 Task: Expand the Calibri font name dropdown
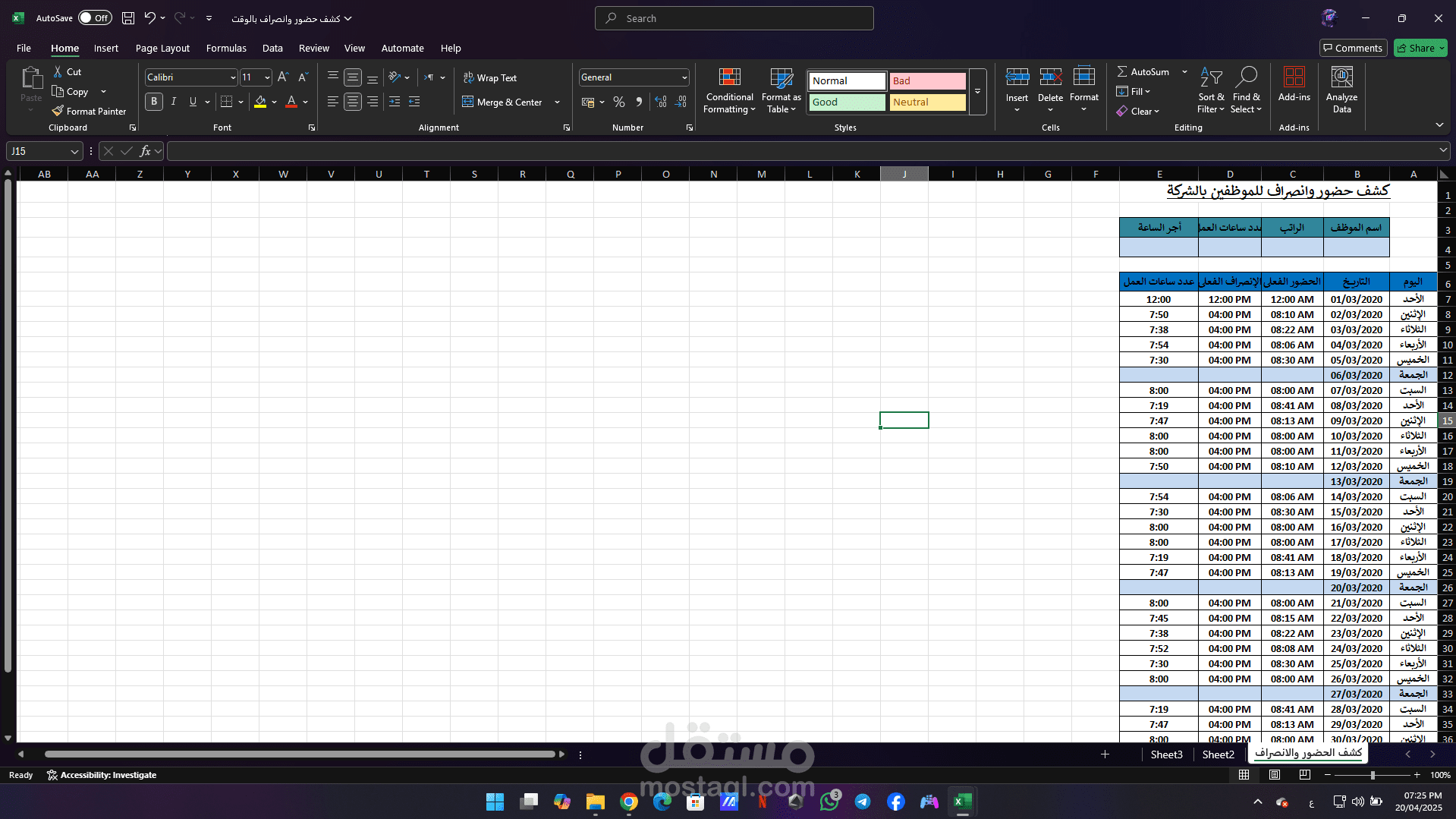click(x=232, y=77)
